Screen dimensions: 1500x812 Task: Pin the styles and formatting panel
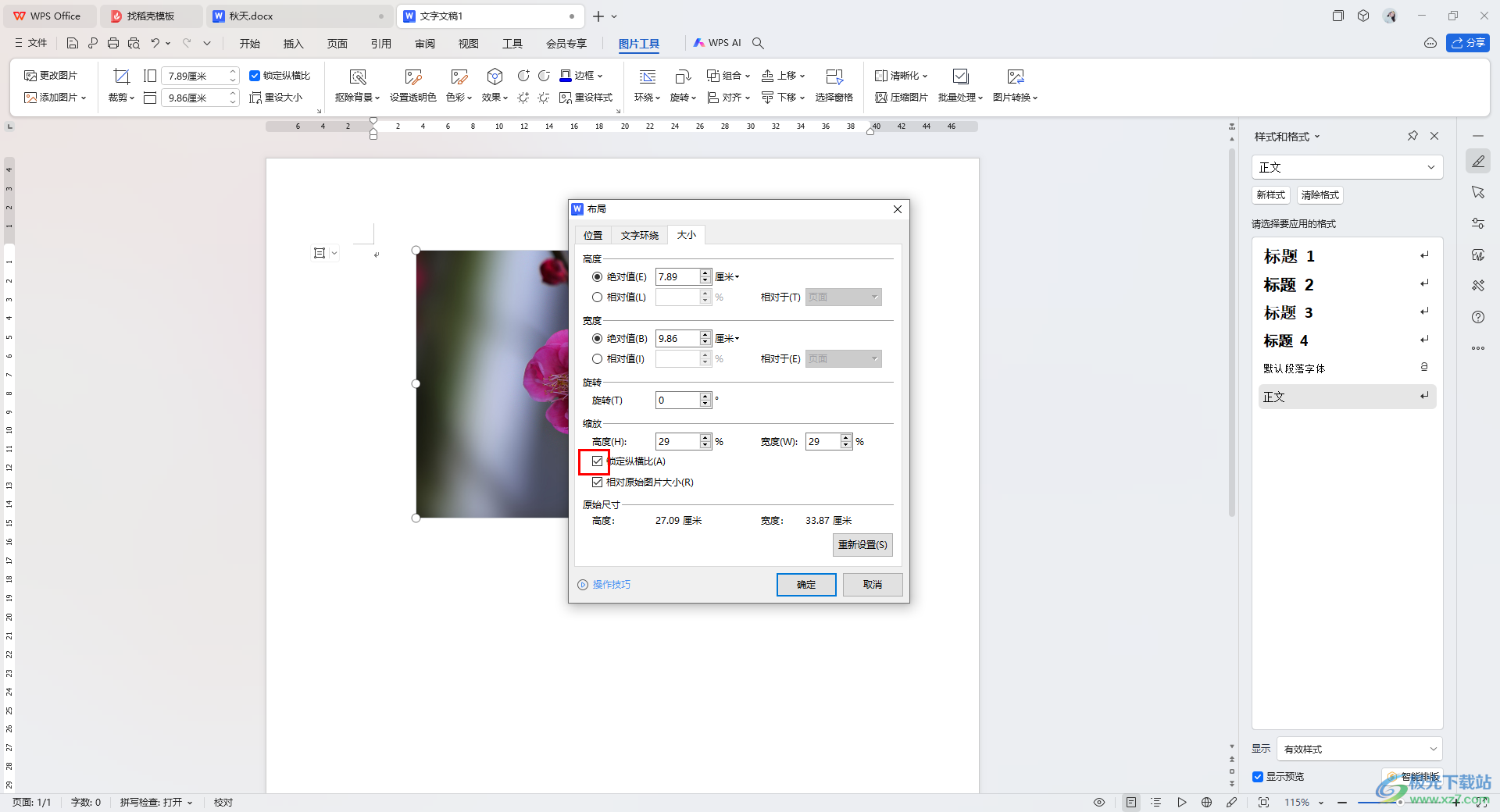tap(1412, 136)
